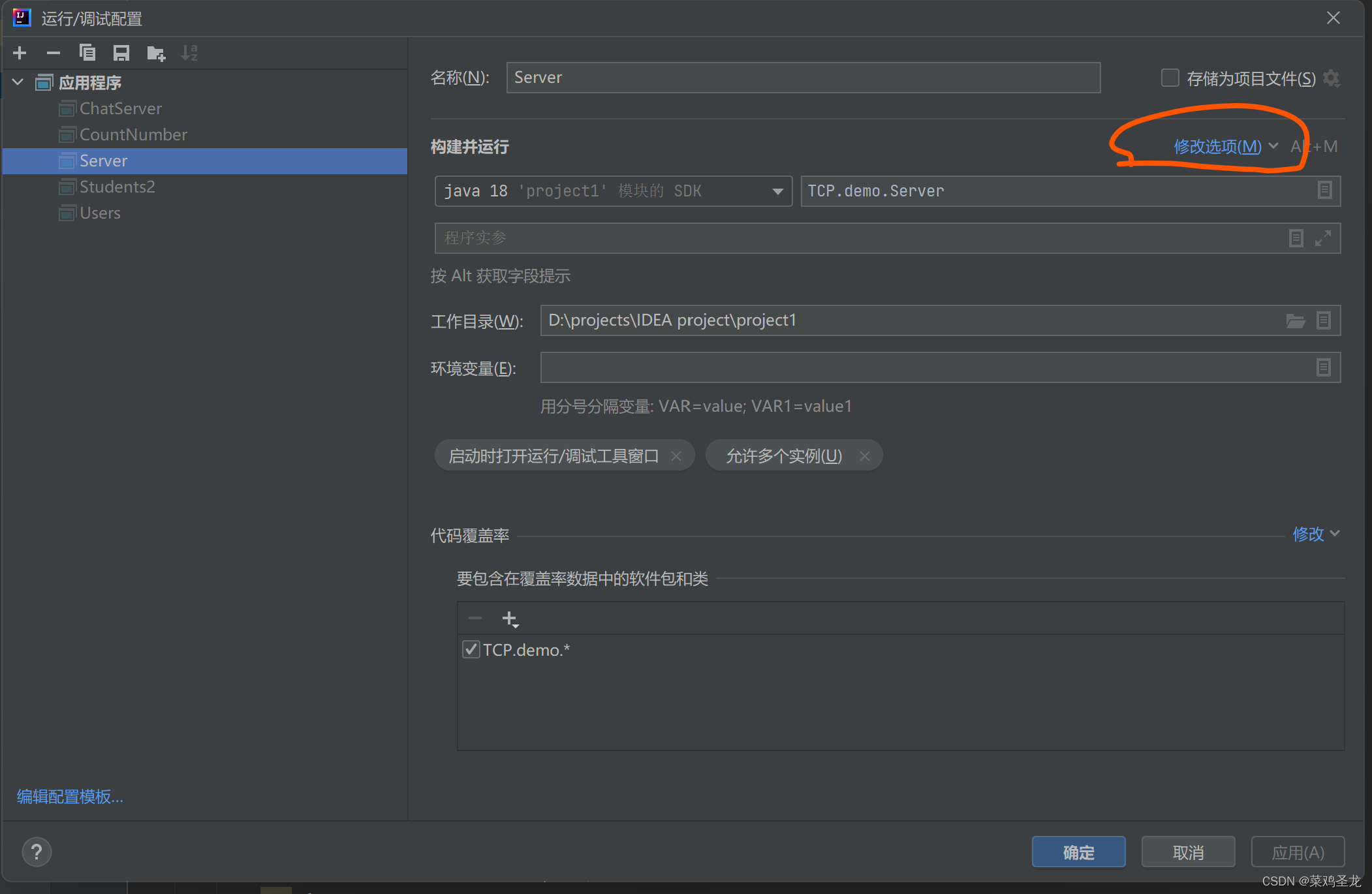The height and width of the screenshot is (894, 1372).
Task: Enable 'Store as project file' checkbox
Action: pyautogui.click(x=1170, y=78)
